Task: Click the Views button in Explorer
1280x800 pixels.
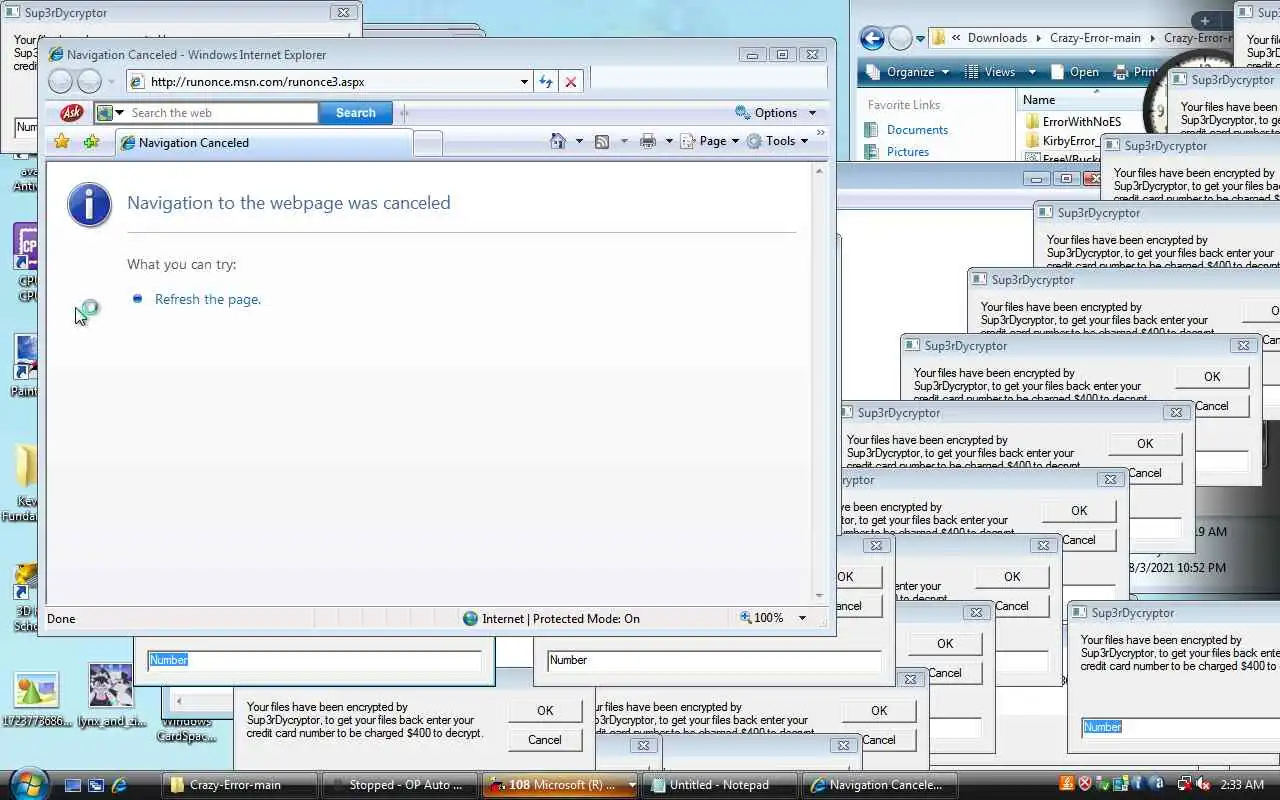Action: point(989,72)
